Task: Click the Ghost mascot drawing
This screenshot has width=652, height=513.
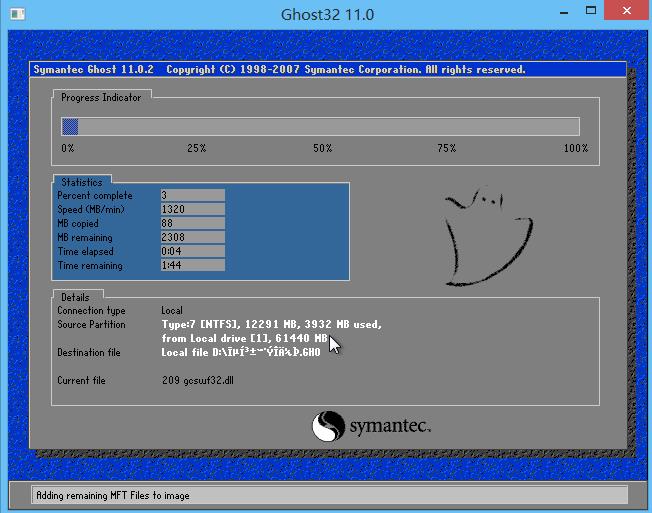Action: point(489,237)
